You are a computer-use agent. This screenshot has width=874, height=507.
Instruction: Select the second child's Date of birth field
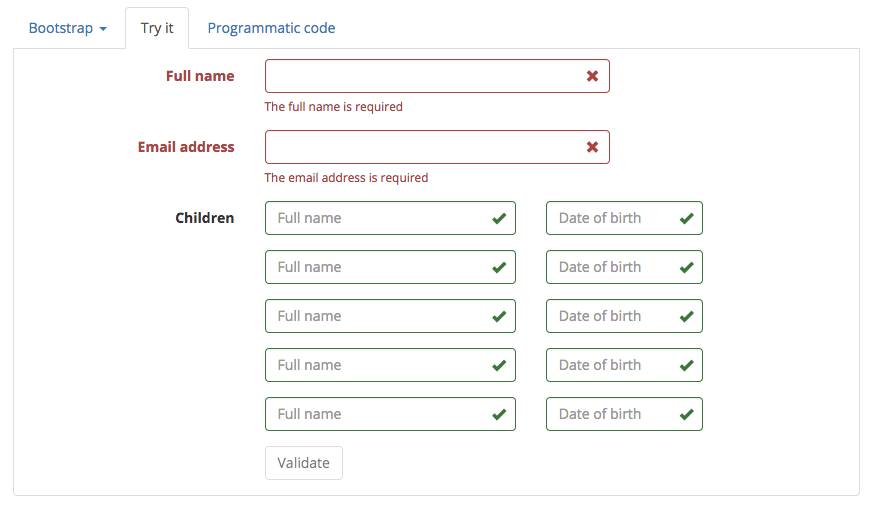[x=612, y=267]
